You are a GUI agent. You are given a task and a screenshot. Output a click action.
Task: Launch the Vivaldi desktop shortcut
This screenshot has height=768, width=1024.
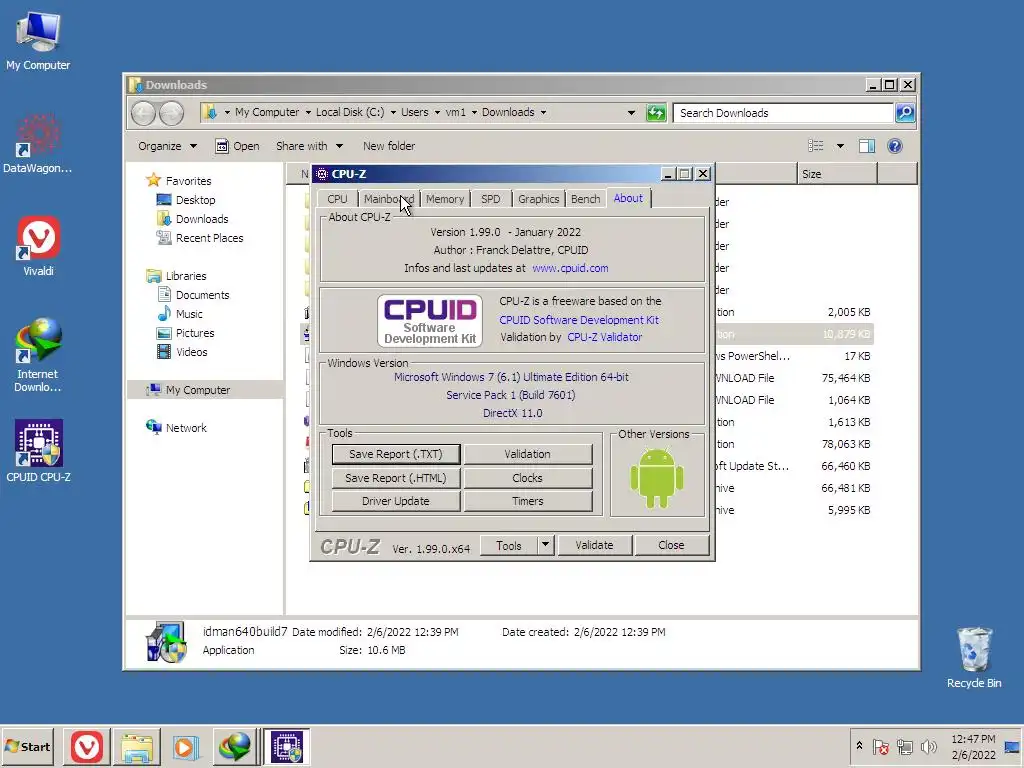(39, 246)
